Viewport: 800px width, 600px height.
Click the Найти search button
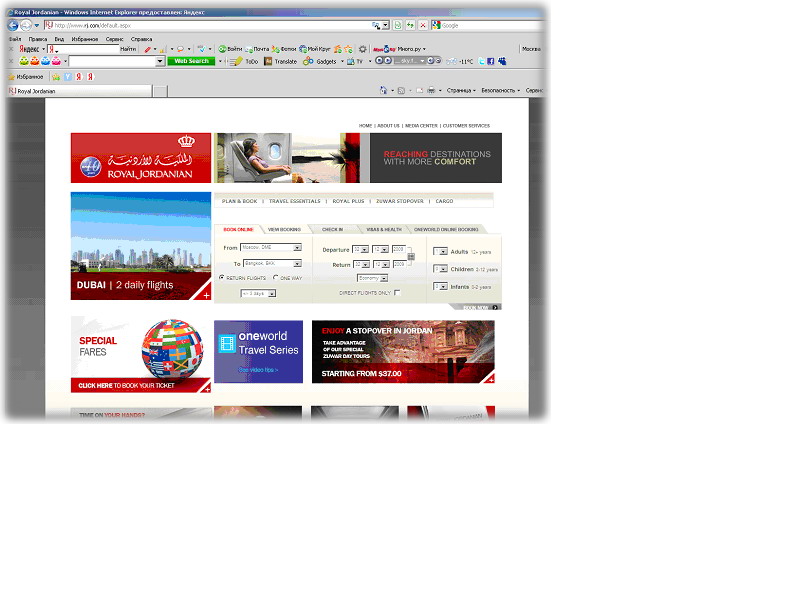(x=128, y=49)
